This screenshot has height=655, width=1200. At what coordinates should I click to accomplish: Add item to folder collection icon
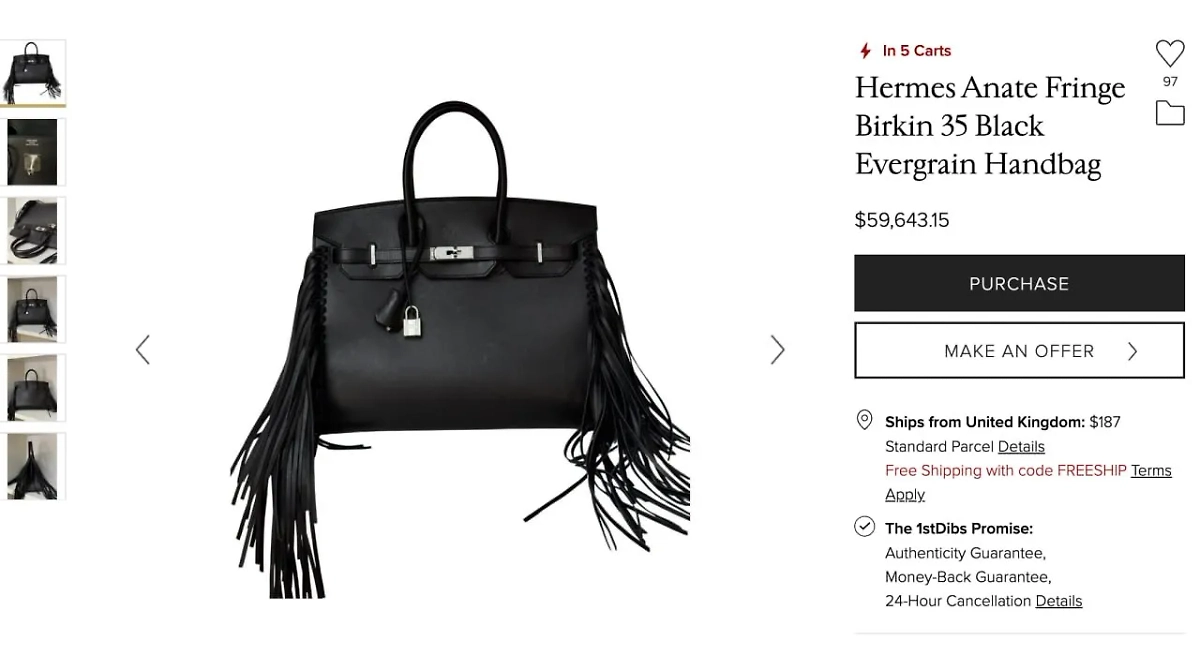coord(1170,112)
